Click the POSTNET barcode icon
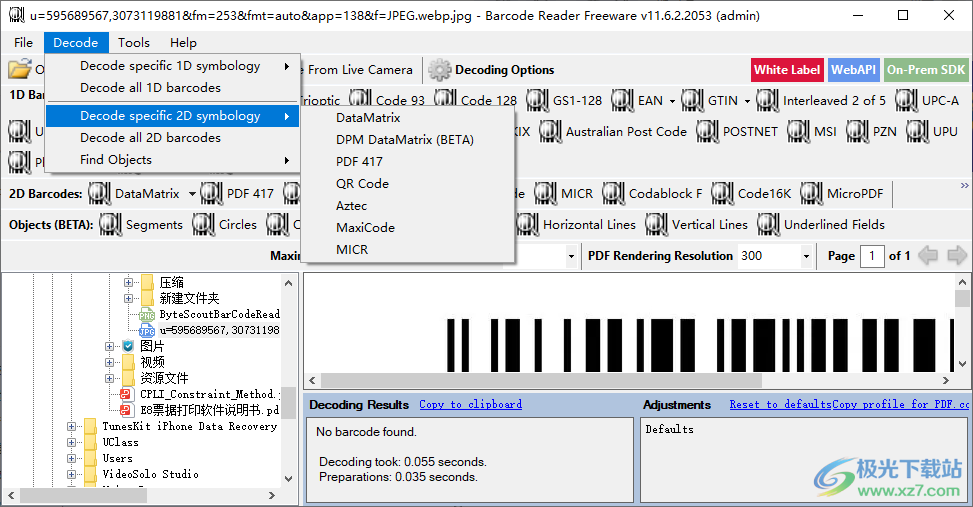This screenshot has height=507, width=973. (x=707, y=131)
